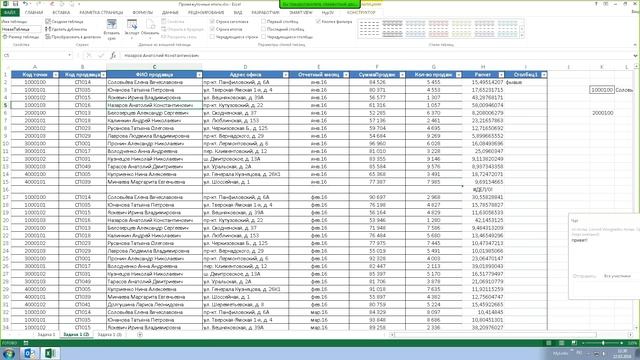Enable the Чередующиеся строки checkbox
The height and width of the screenshot is (360, 640).
pyautogui.click(x=212, y=37)
